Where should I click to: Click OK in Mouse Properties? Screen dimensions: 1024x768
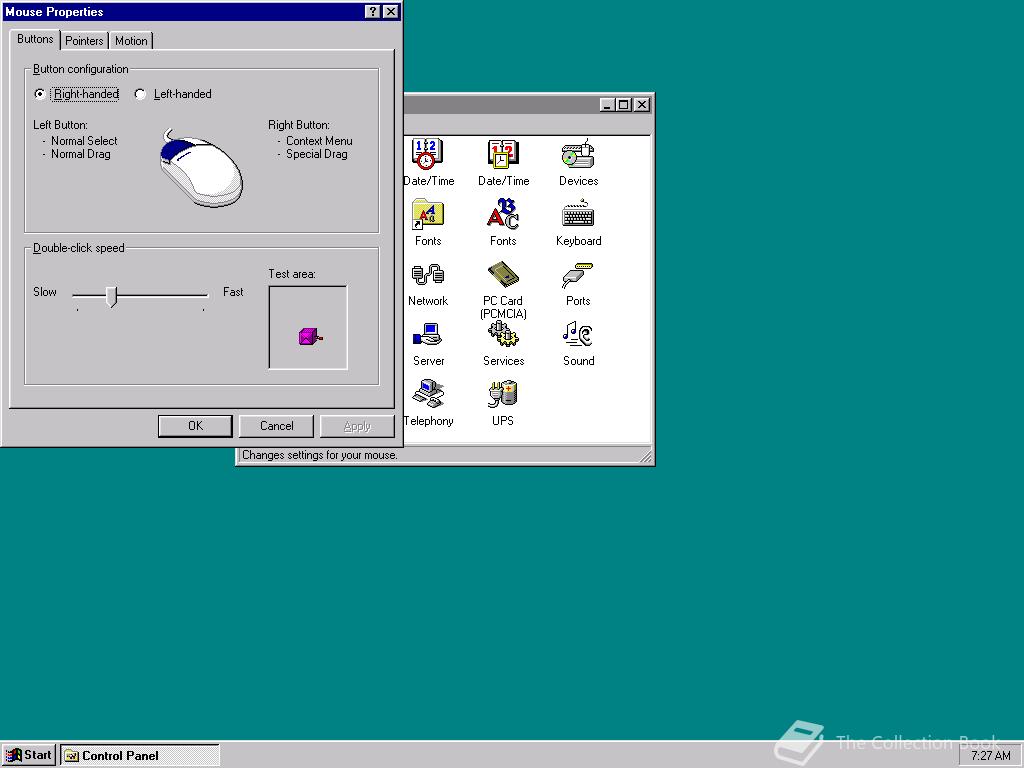tap(195, 426)
